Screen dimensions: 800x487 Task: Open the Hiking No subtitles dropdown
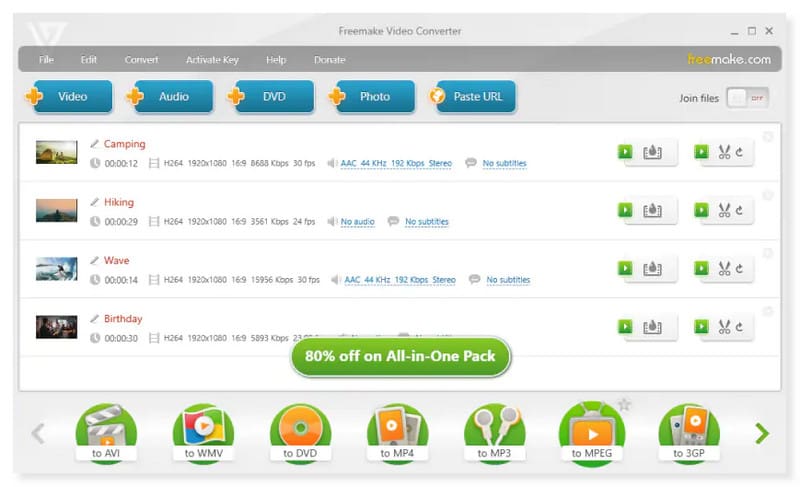coord(426,222)
